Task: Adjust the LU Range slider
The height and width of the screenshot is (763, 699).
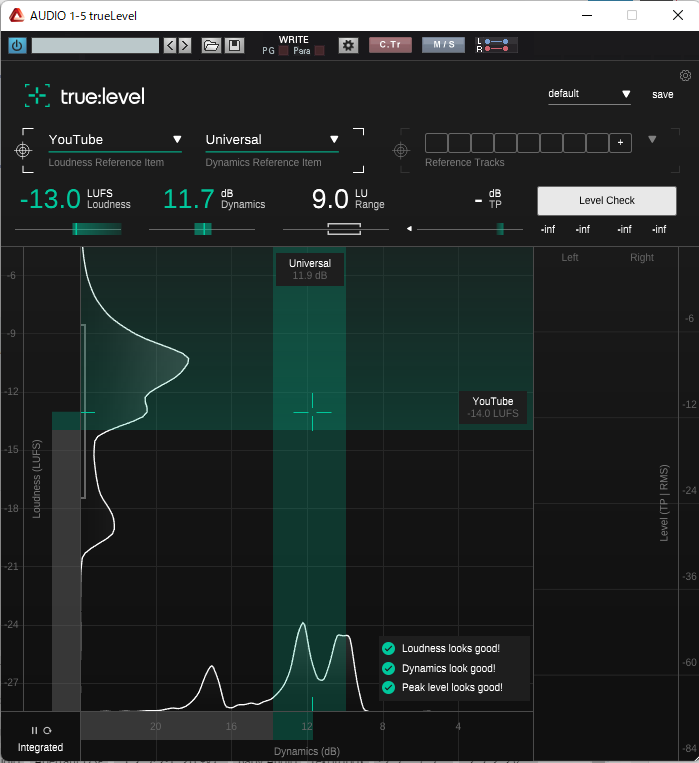Action: [x=336, y=229]
